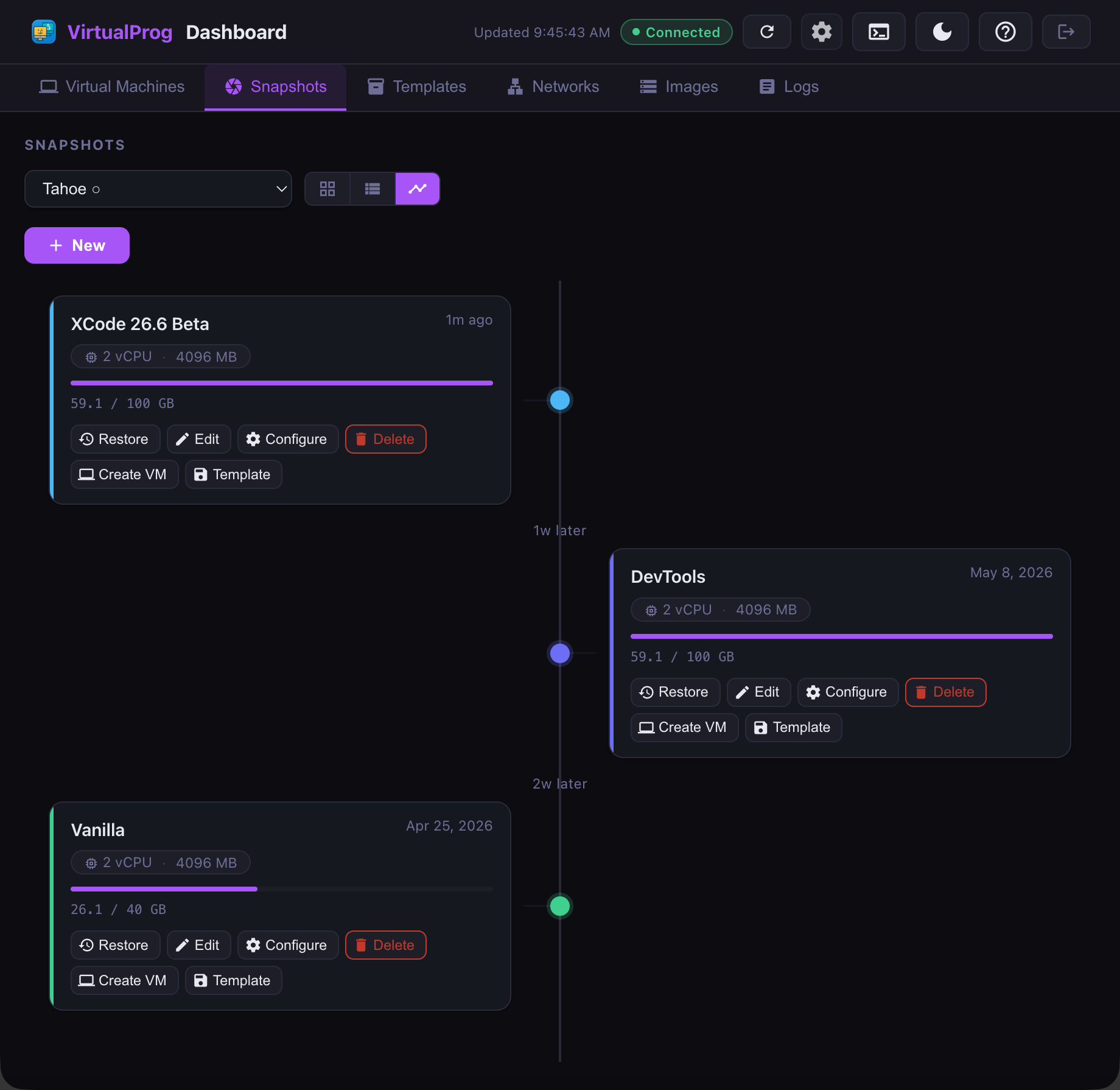1120x1090 pixels.
Task: Configure the XCode 26.6 Beta snapshot
Action: tap(288, 439)
